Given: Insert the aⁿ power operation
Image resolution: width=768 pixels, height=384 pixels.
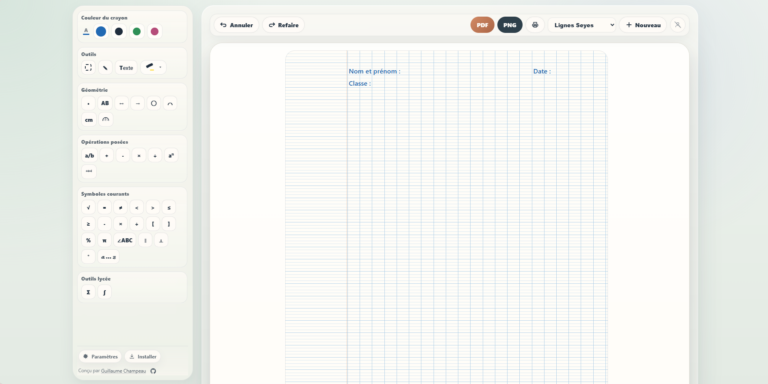Looking at the screenshot, I should 171,155.
